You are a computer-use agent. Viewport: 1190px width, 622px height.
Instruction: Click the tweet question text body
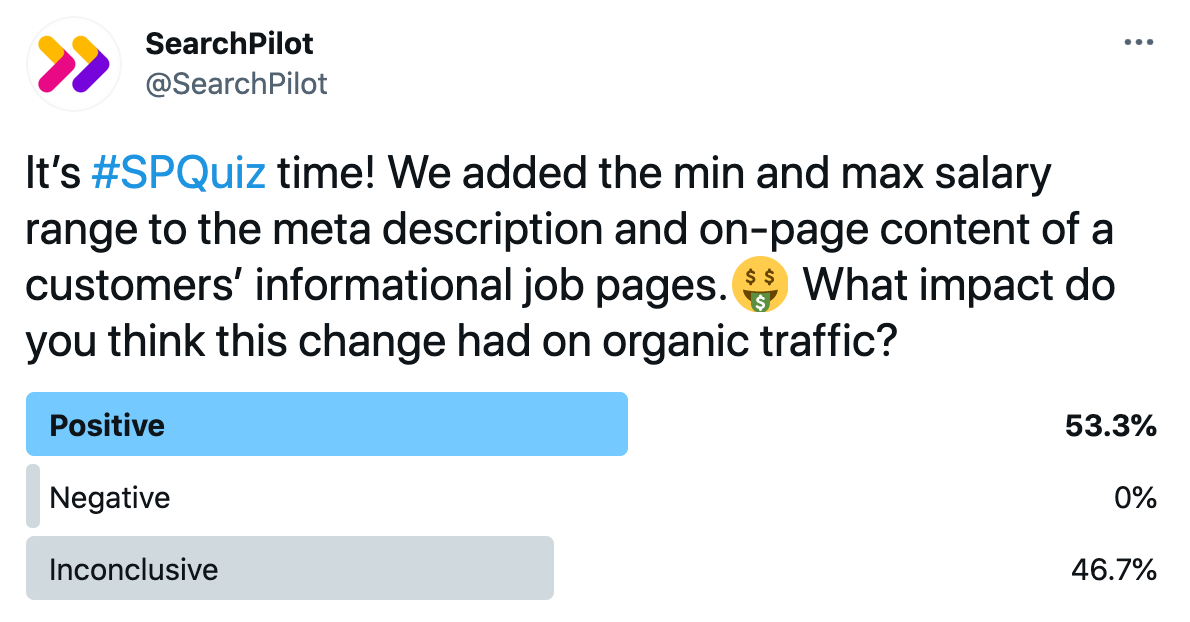(570, 256)
